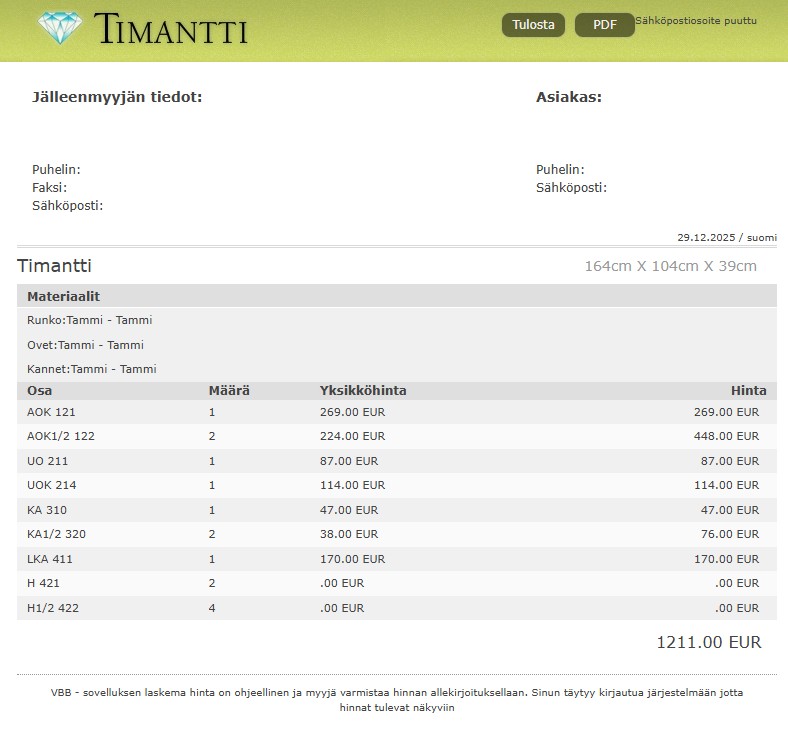Click the H1/2 422 part name
Viewport: 788px width, 732px height.
[52, 608]
